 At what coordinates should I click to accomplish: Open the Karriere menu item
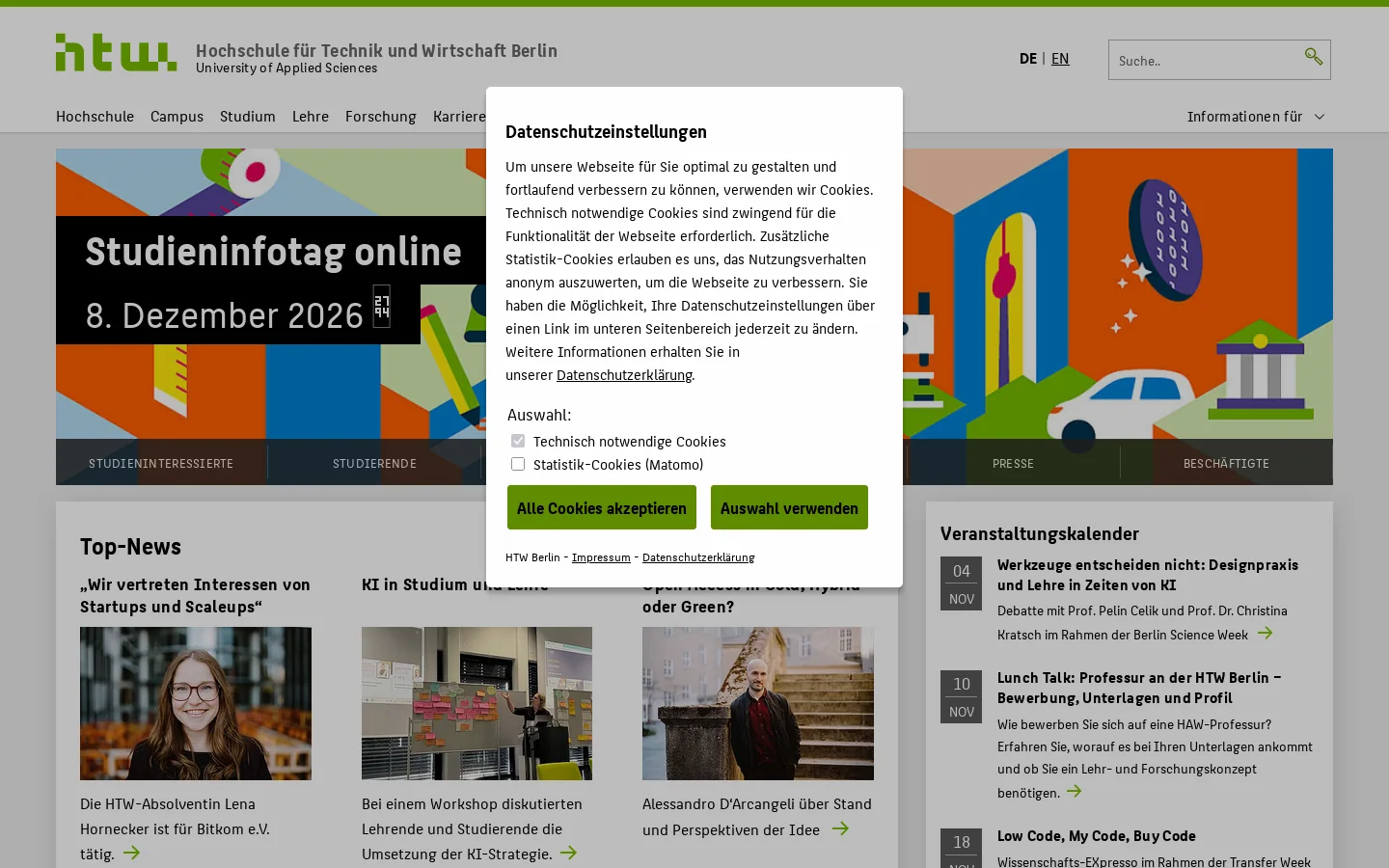[459, 117]
